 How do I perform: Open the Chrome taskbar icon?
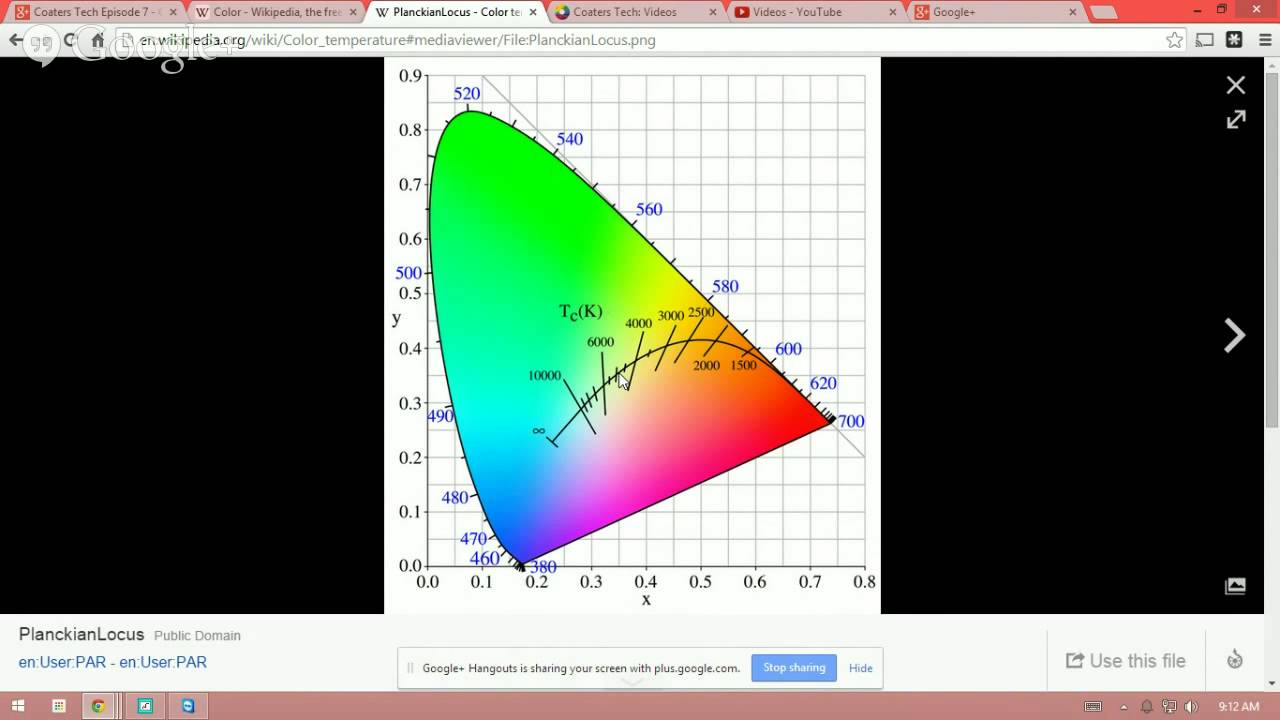(x=98, y=706)
